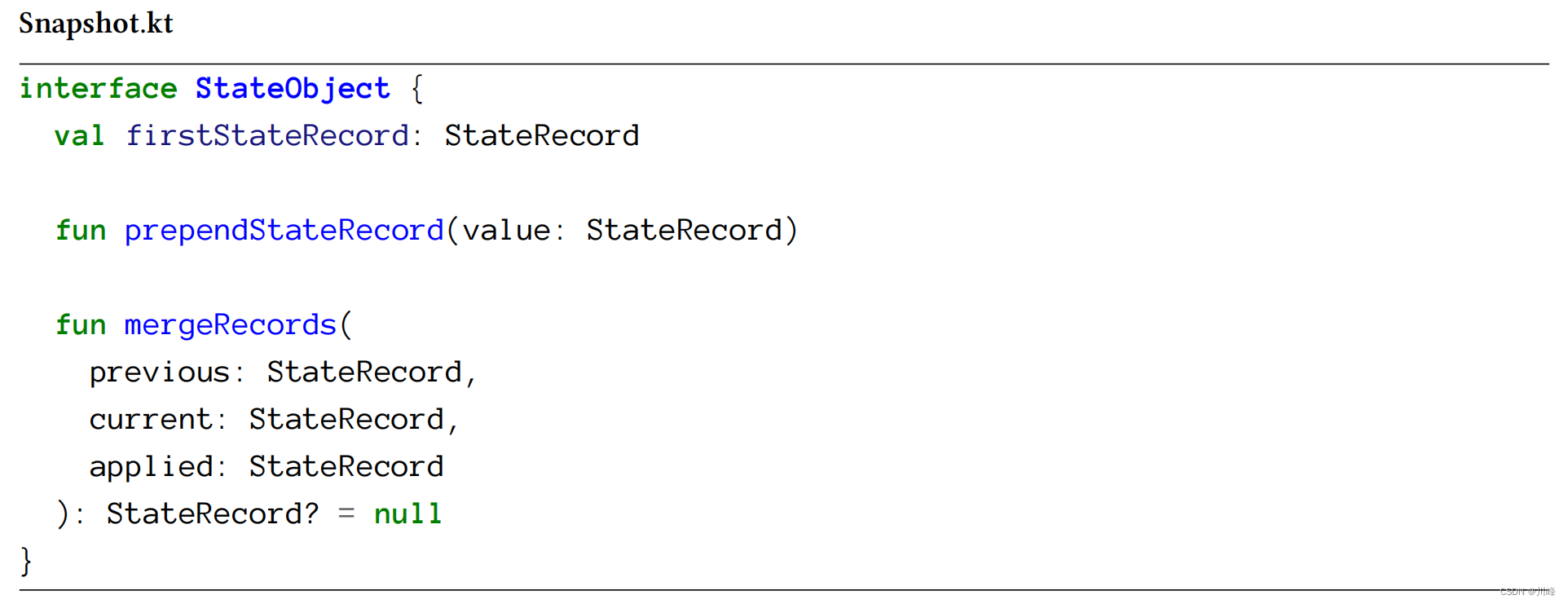Click the fun keyword before mergeRecords
1568x604 pixels.
coord(81,324)
